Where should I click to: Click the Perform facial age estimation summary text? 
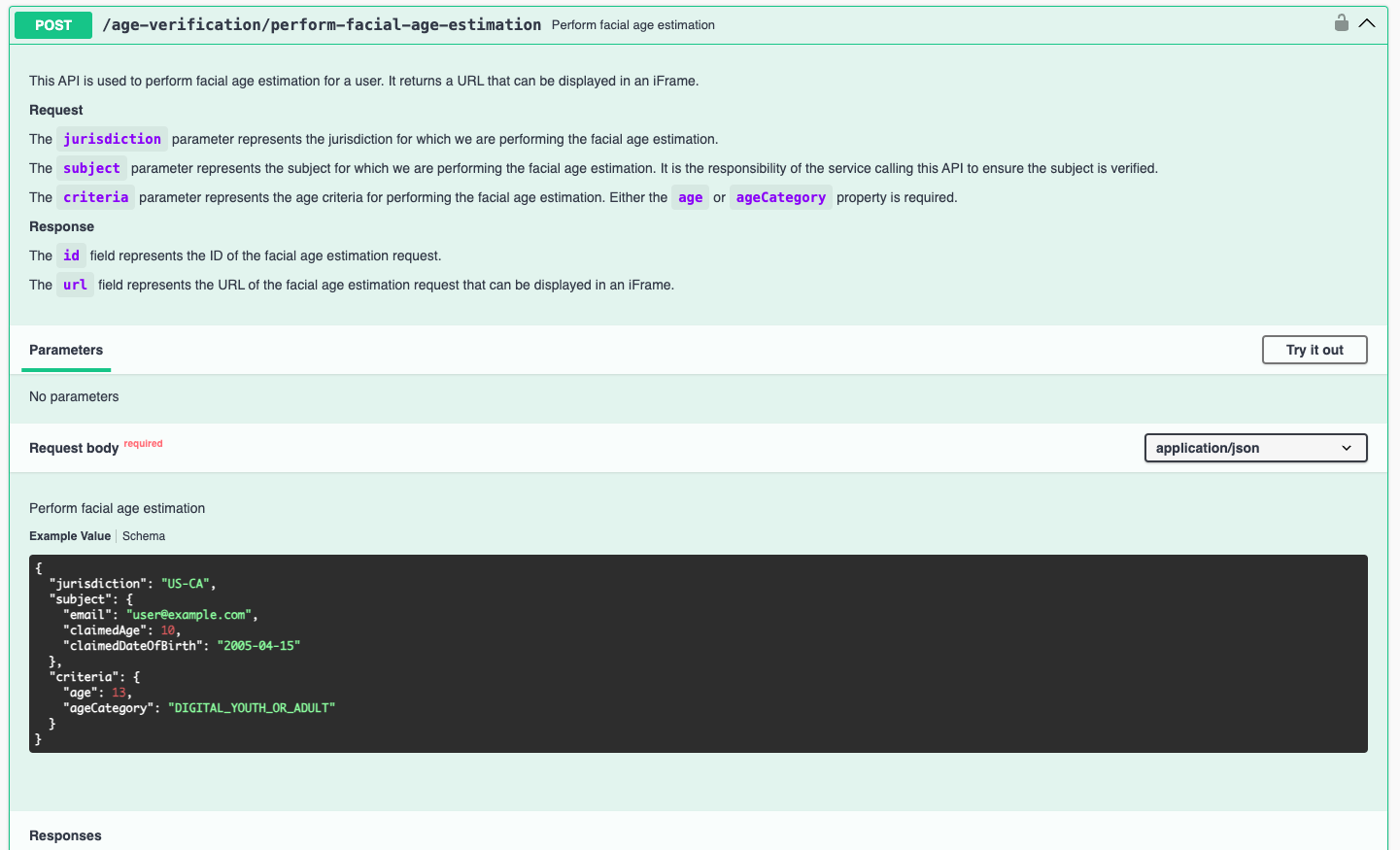point(632,25)
